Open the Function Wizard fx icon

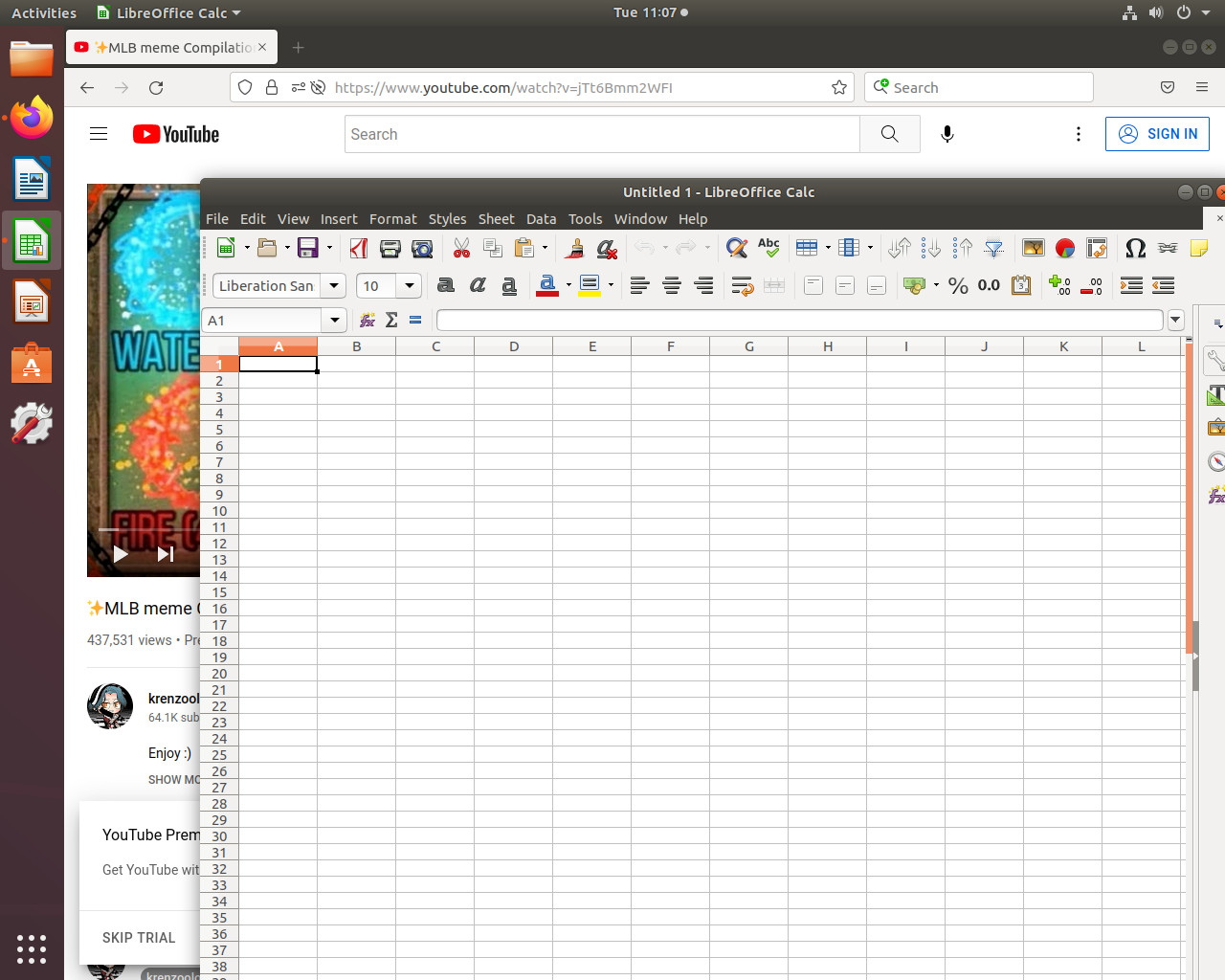pyautogui.click(x=367, y=320)
